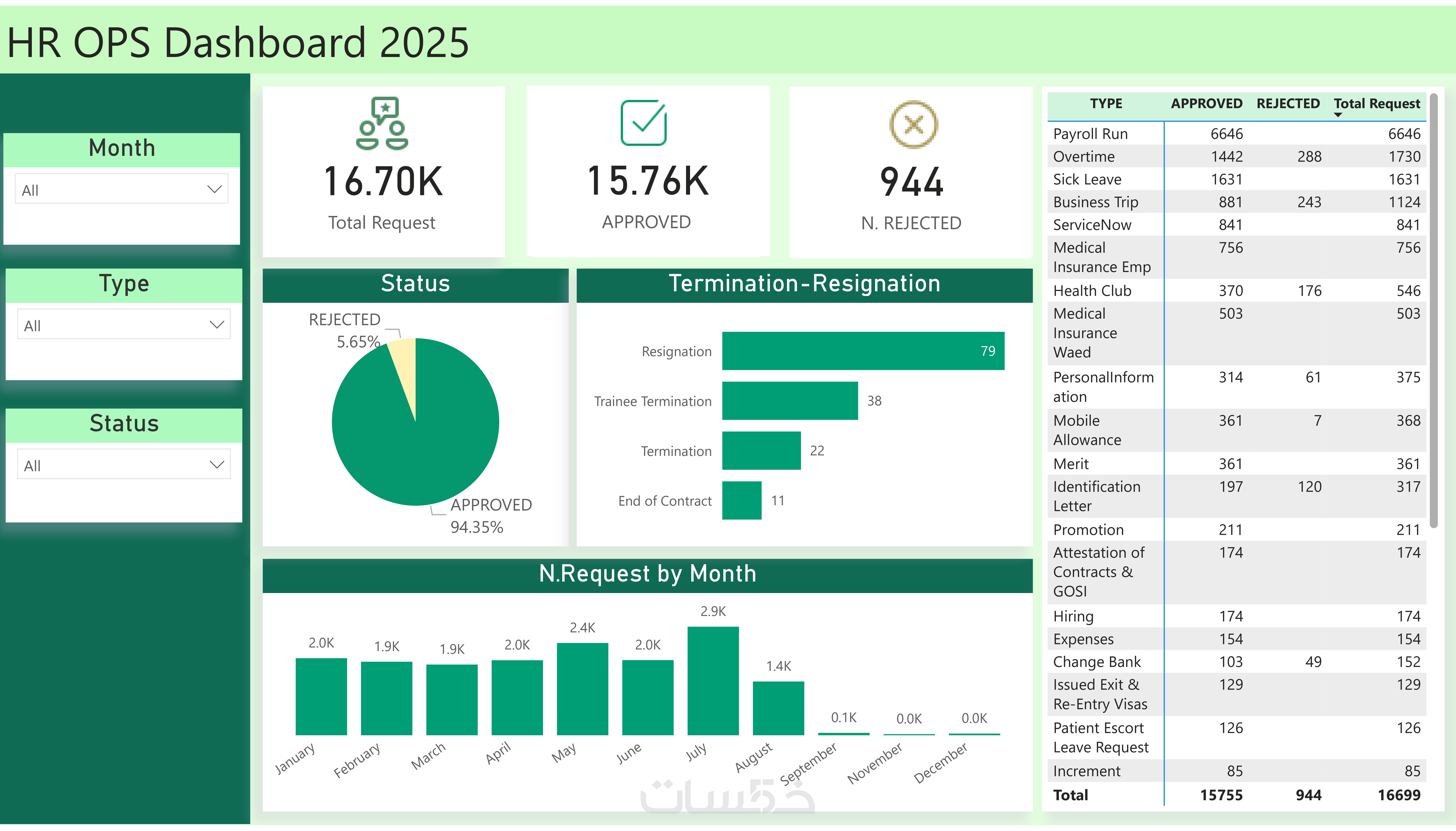
Task: Click the Total Request people icon
Action: tap(382, 123)
